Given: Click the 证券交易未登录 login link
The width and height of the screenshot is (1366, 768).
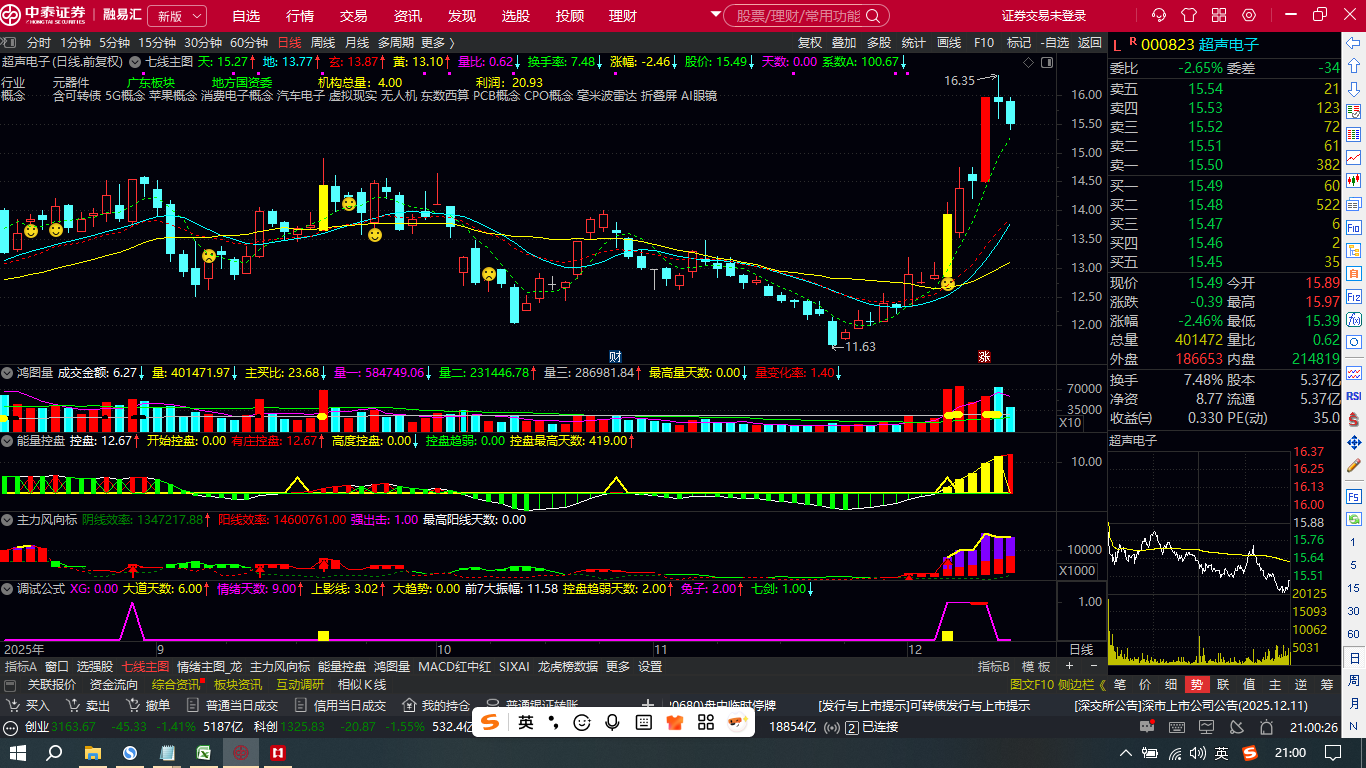Looking at the screenshot, I should coord(1044,16).
